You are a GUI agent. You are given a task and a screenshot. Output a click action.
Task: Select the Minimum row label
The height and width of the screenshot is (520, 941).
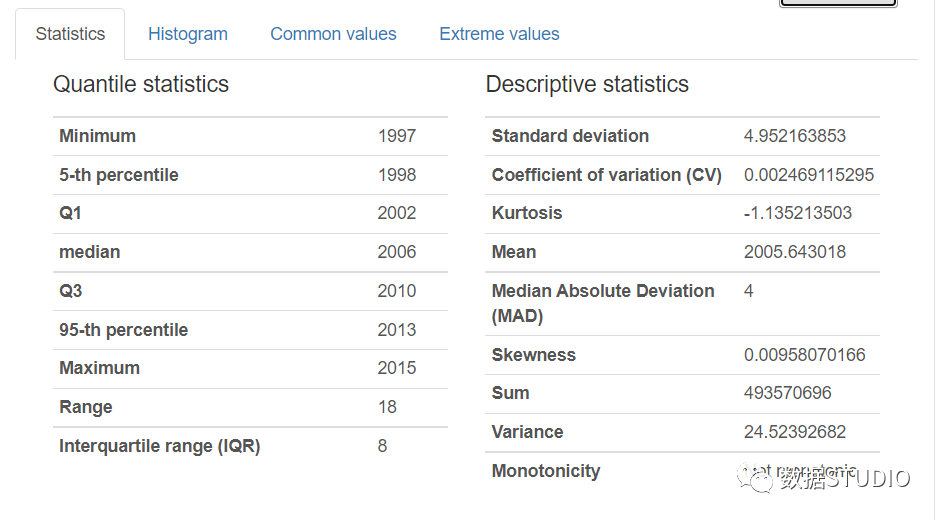tap(97, 136)
